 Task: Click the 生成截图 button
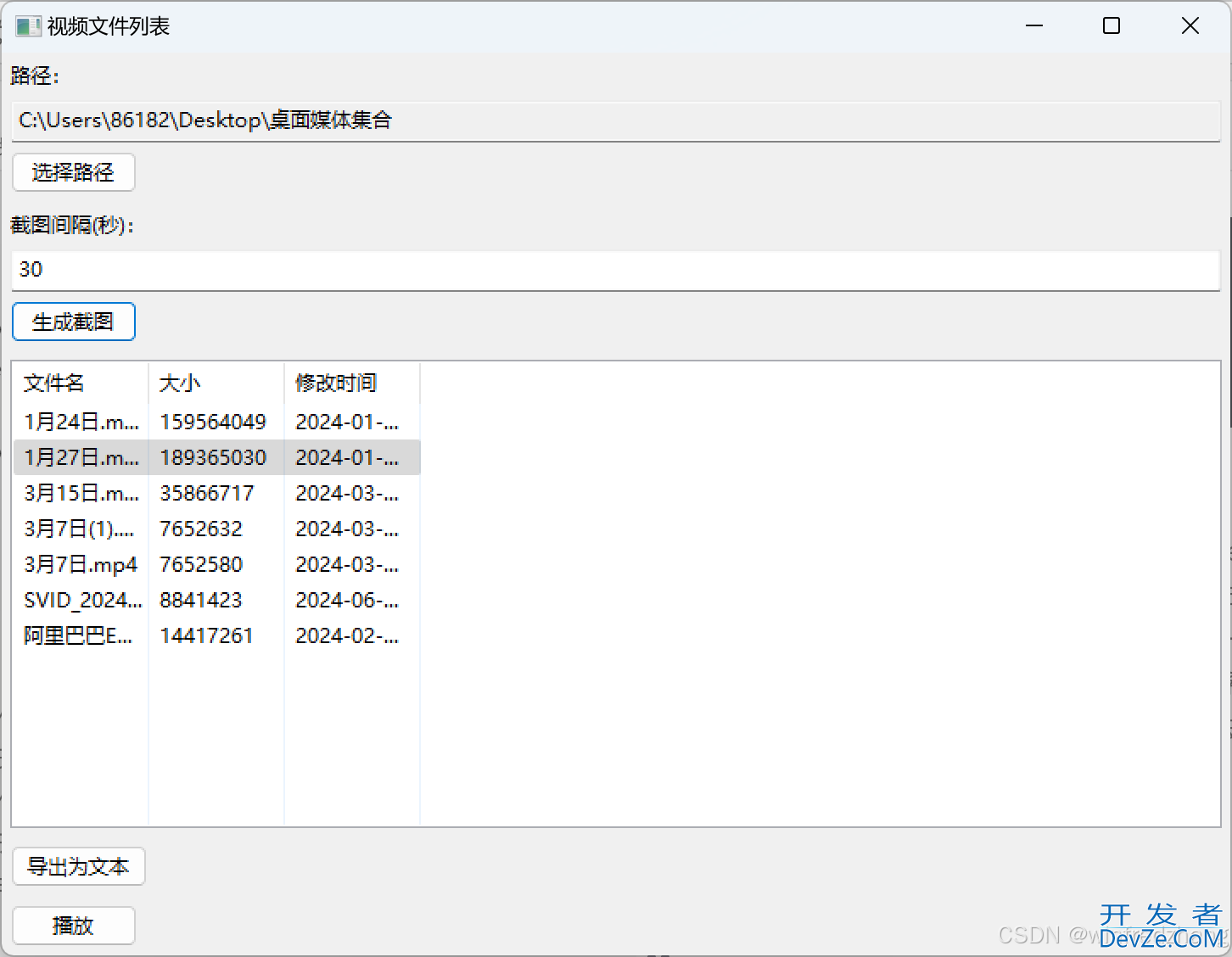coord(73,322)
